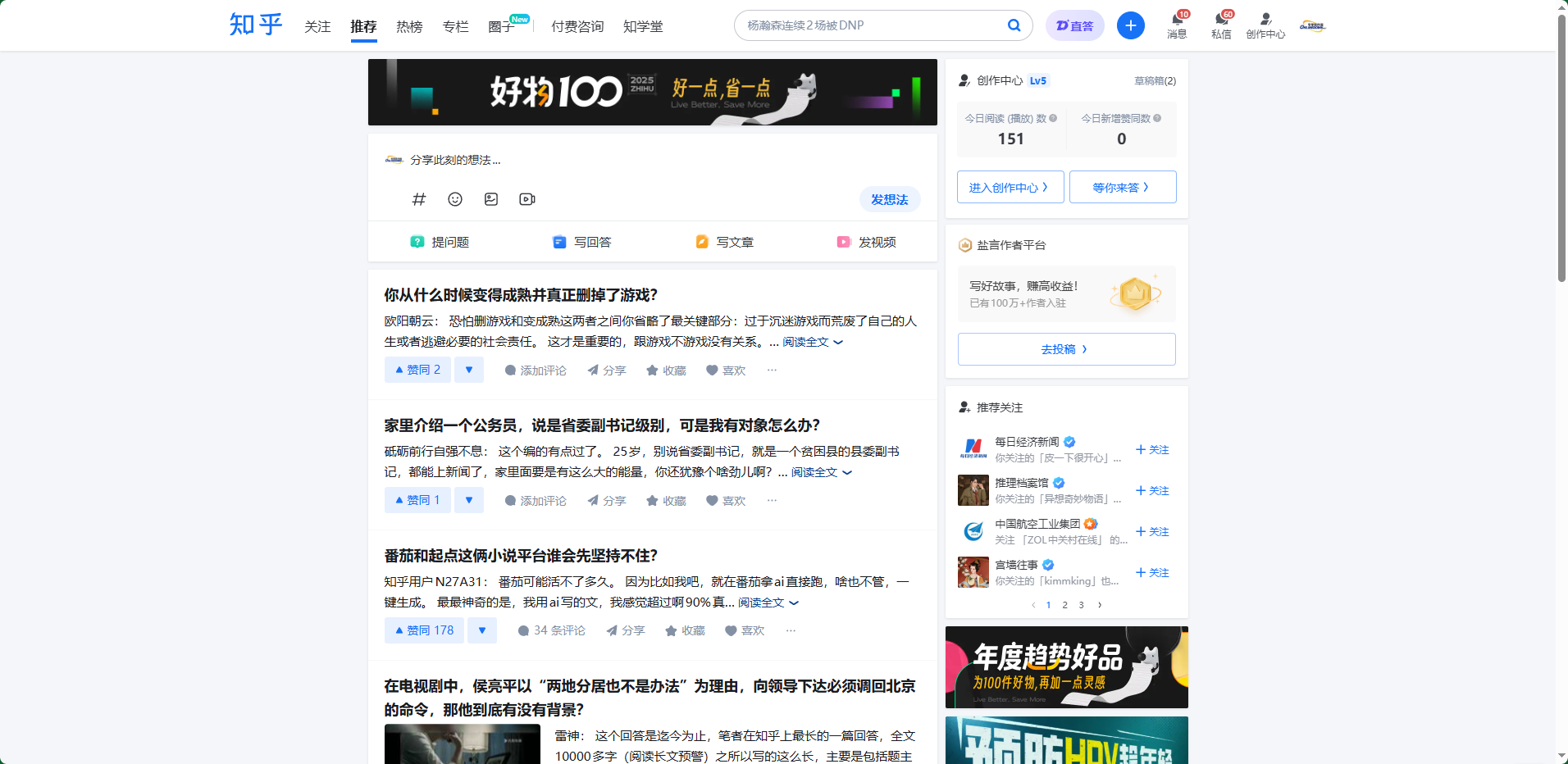Switch to the 热榜 tab
The height and width of the screenshot is (764, 1568).
tap(409, 26)
